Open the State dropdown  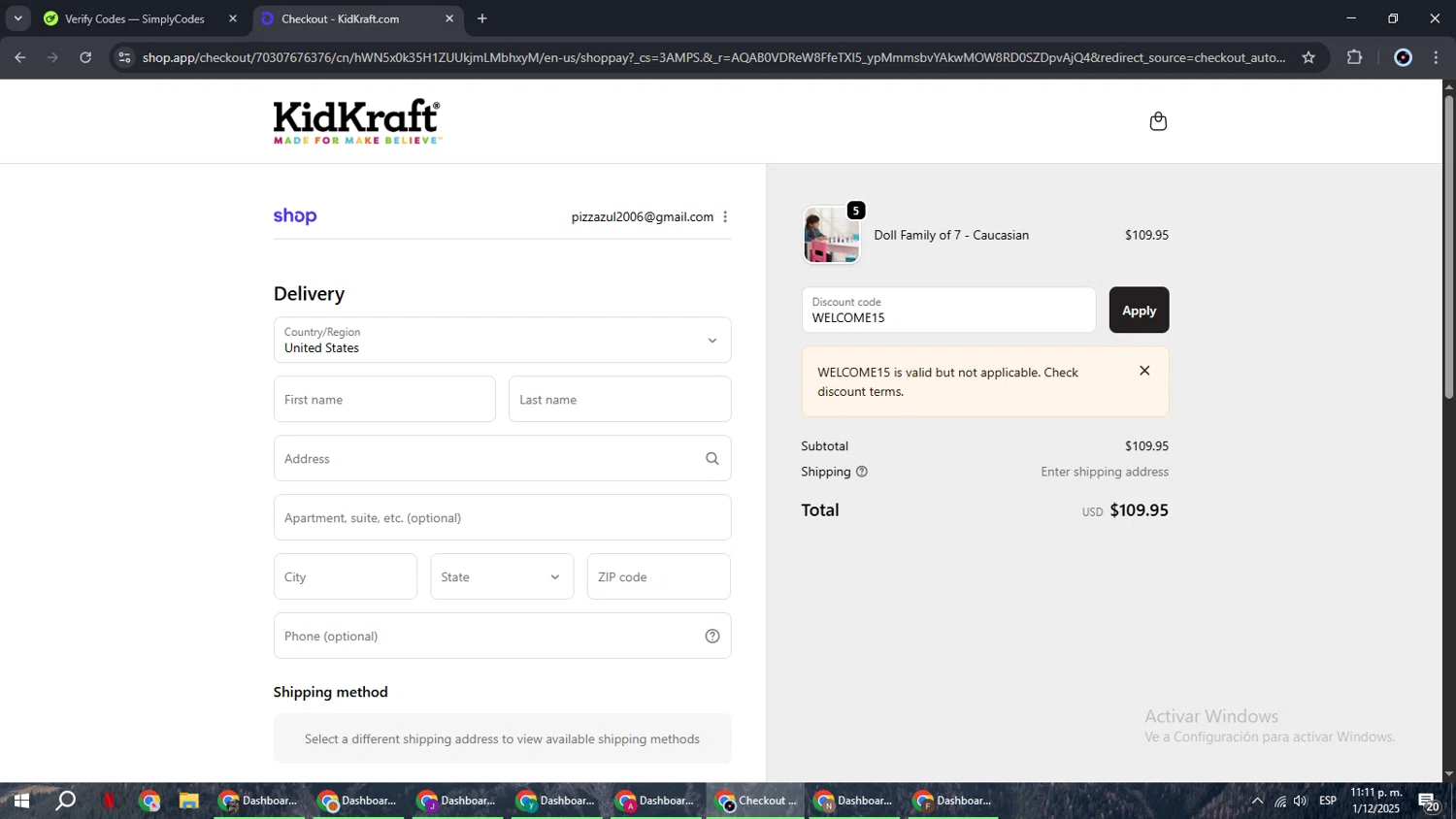click(x=502, y=576)
